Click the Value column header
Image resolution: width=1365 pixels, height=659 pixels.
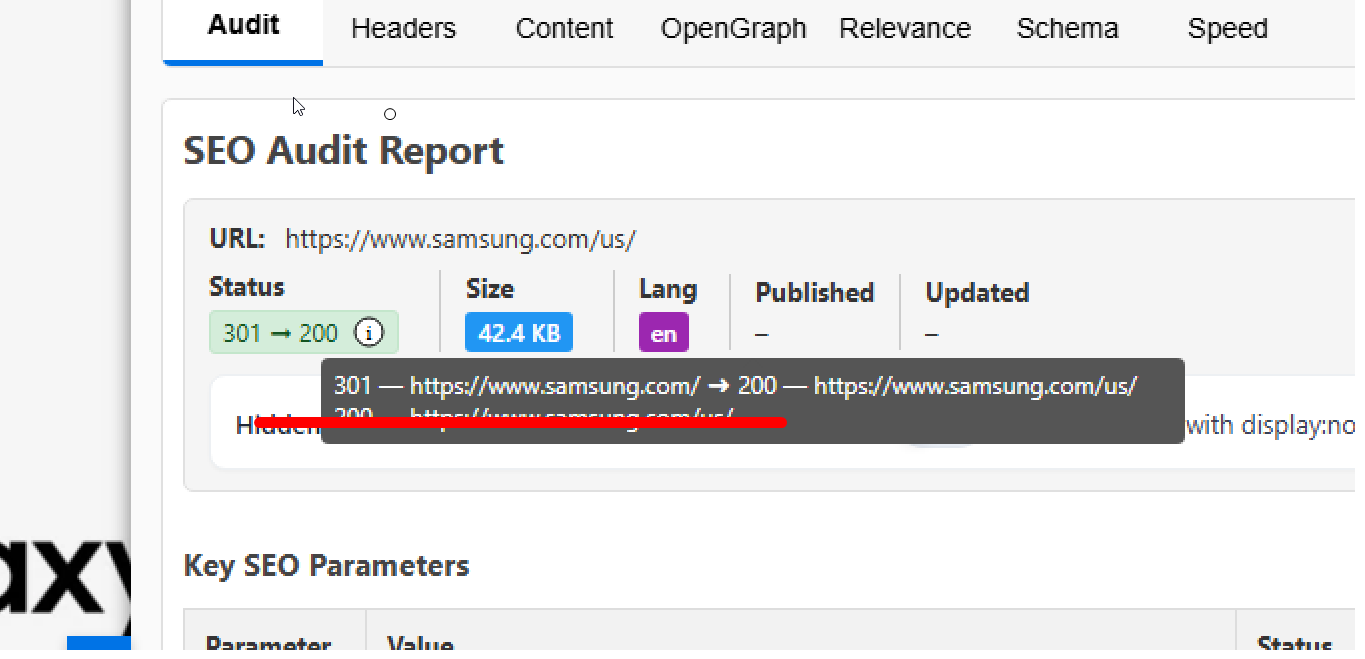click(x=420, y=645)
